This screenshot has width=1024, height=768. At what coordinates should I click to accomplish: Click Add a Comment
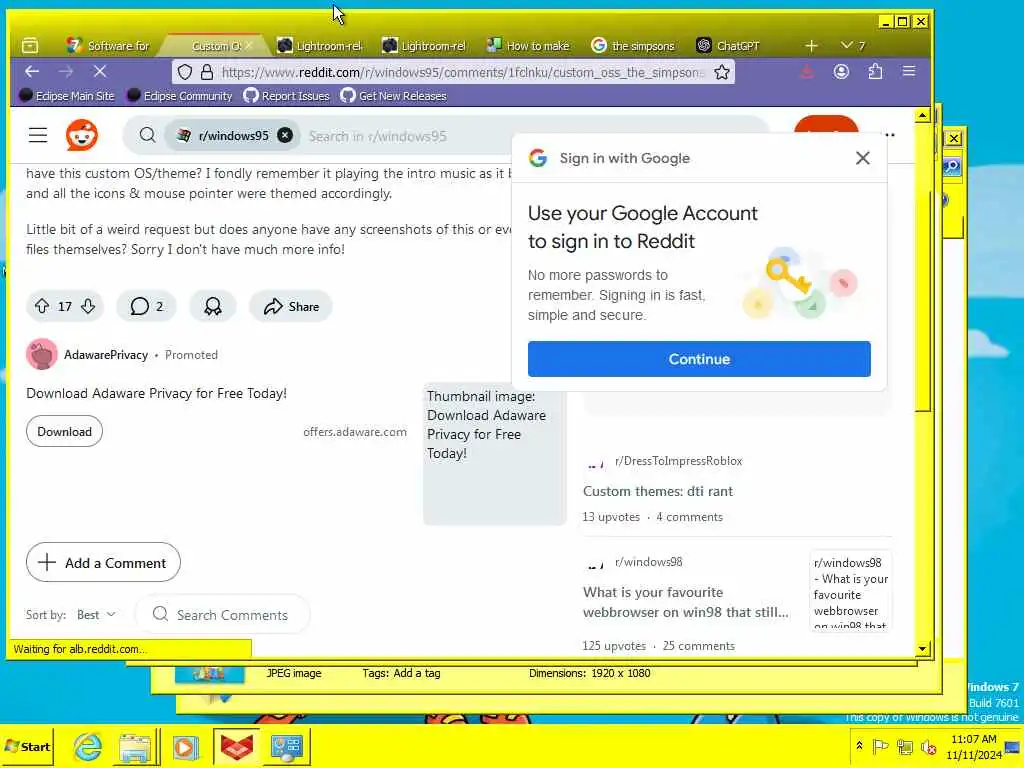click(x=103, y=562)
